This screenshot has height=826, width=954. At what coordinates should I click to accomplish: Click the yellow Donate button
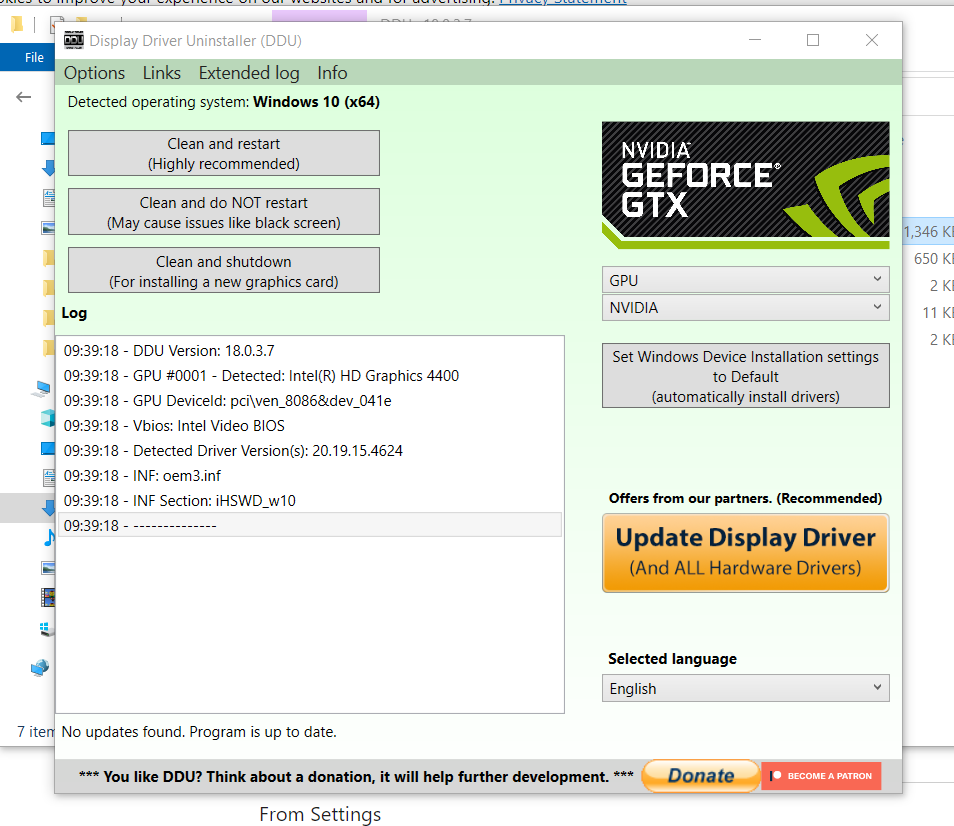tap(701, 776)
